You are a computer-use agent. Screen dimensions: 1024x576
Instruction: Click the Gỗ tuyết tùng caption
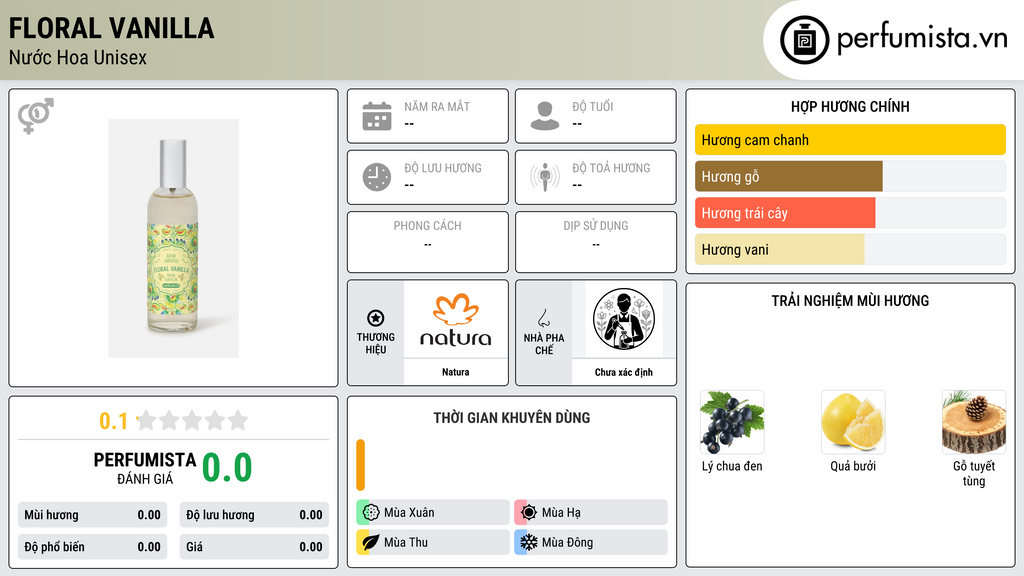[x=974, y=473]
